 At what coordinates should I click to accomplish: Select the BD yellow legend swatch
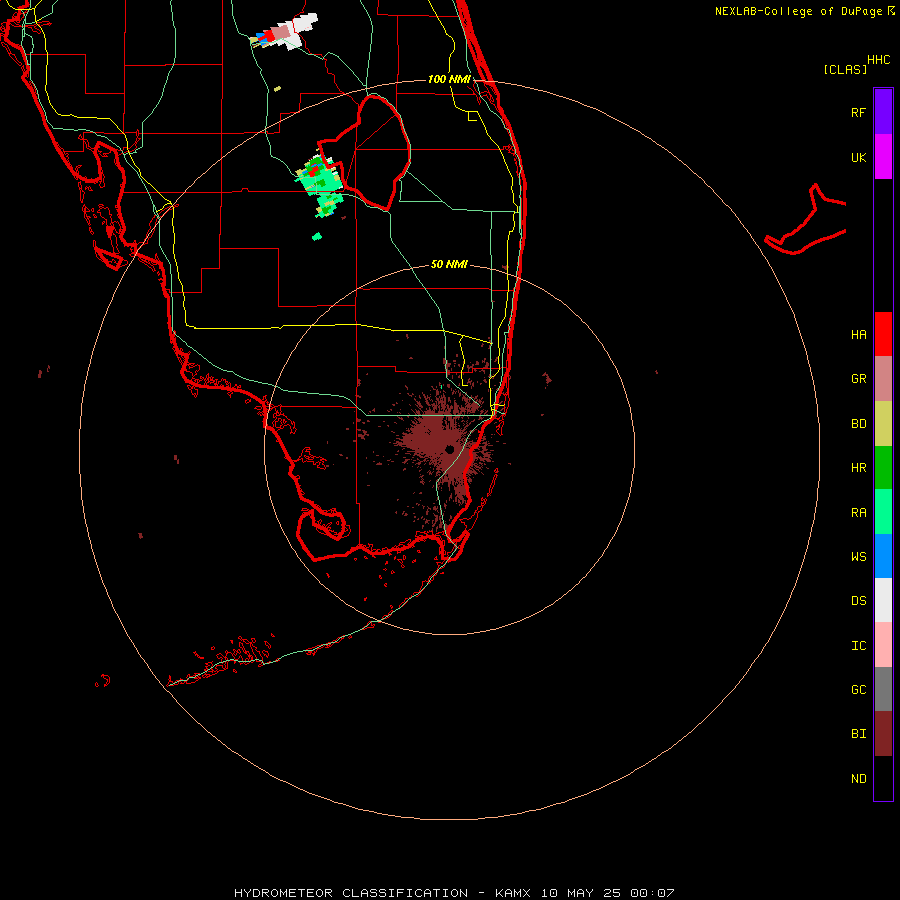pyautogui.click(x=883, y=424)
